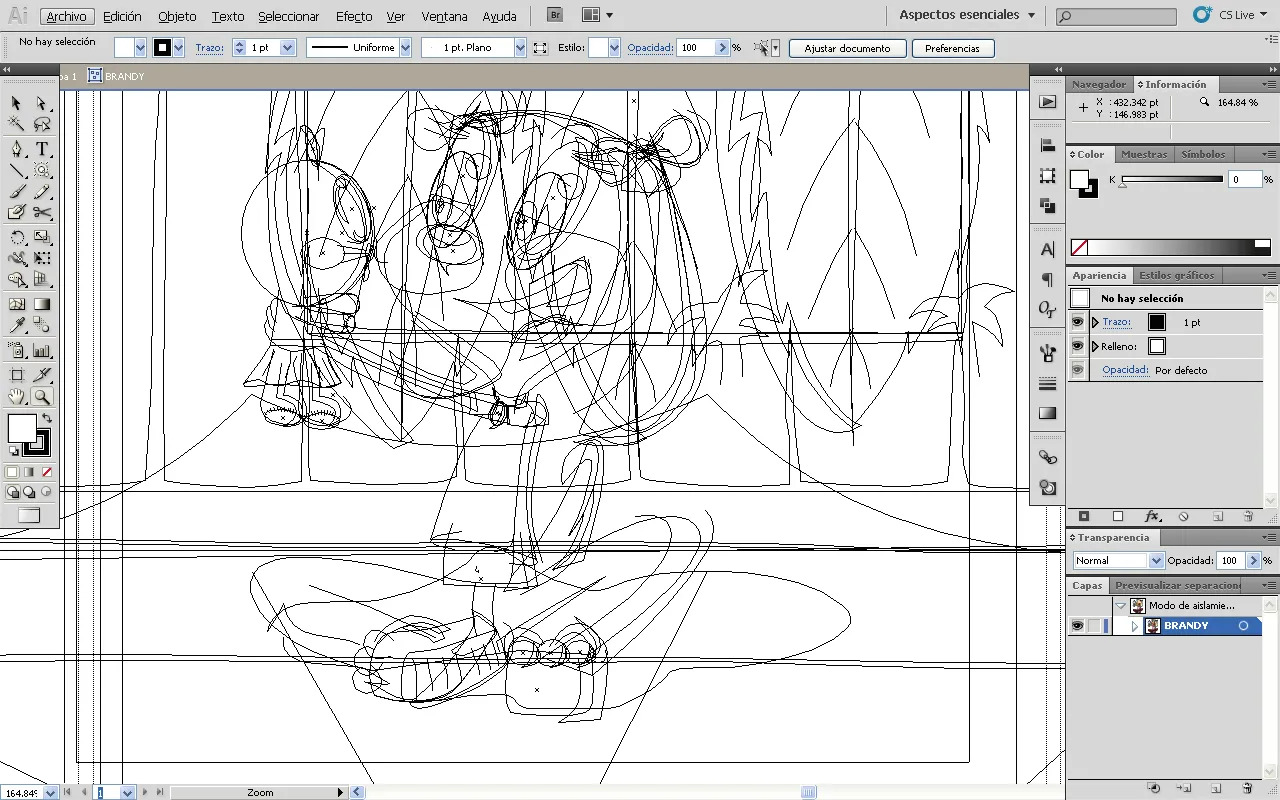The height and width of the screenshot is (800, 1280).
Task: Click the Ajustar documento button
Action: (848, 48)
